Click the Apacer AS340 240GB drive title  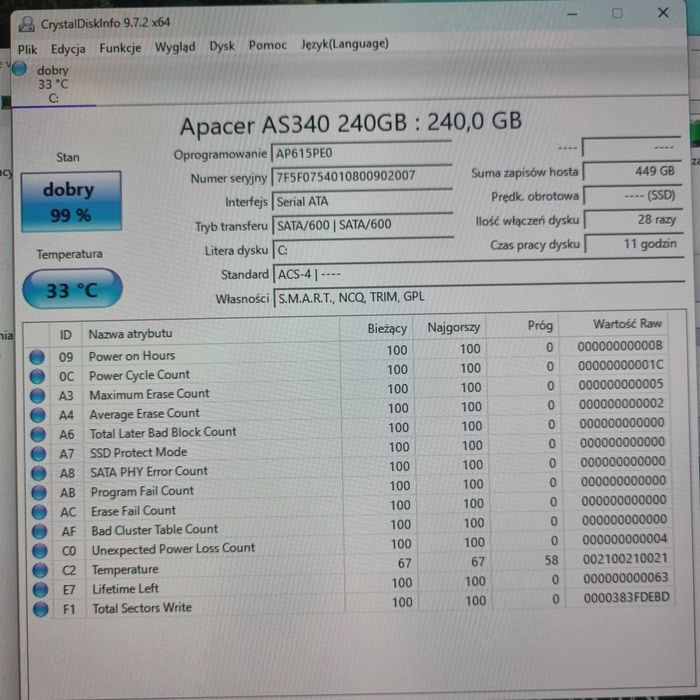point(350,123)
